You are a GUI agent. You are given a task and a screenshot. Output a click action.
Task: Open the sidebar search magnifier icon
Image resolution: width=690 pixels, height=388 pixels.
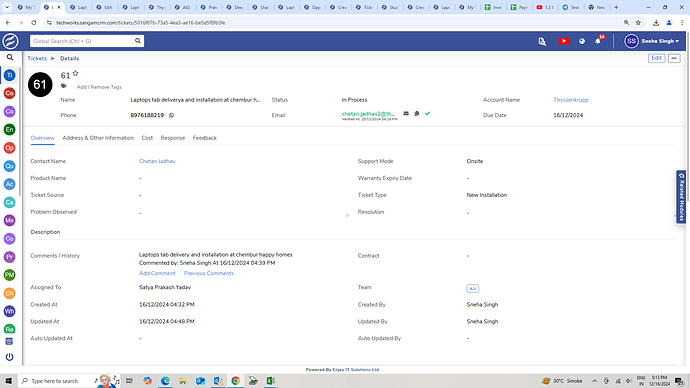click(x=10, y=57)
